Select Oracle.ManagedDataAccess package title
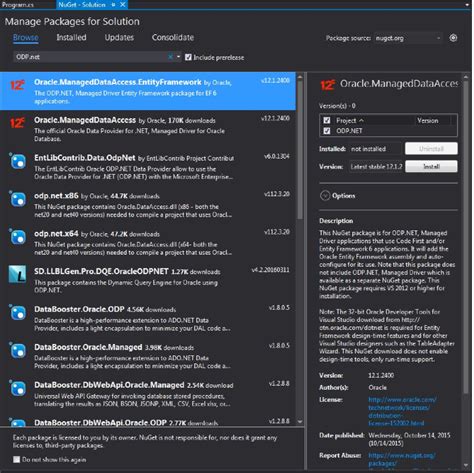The height and width of the screenshot is (473, 474). click(x=85, y=120)
